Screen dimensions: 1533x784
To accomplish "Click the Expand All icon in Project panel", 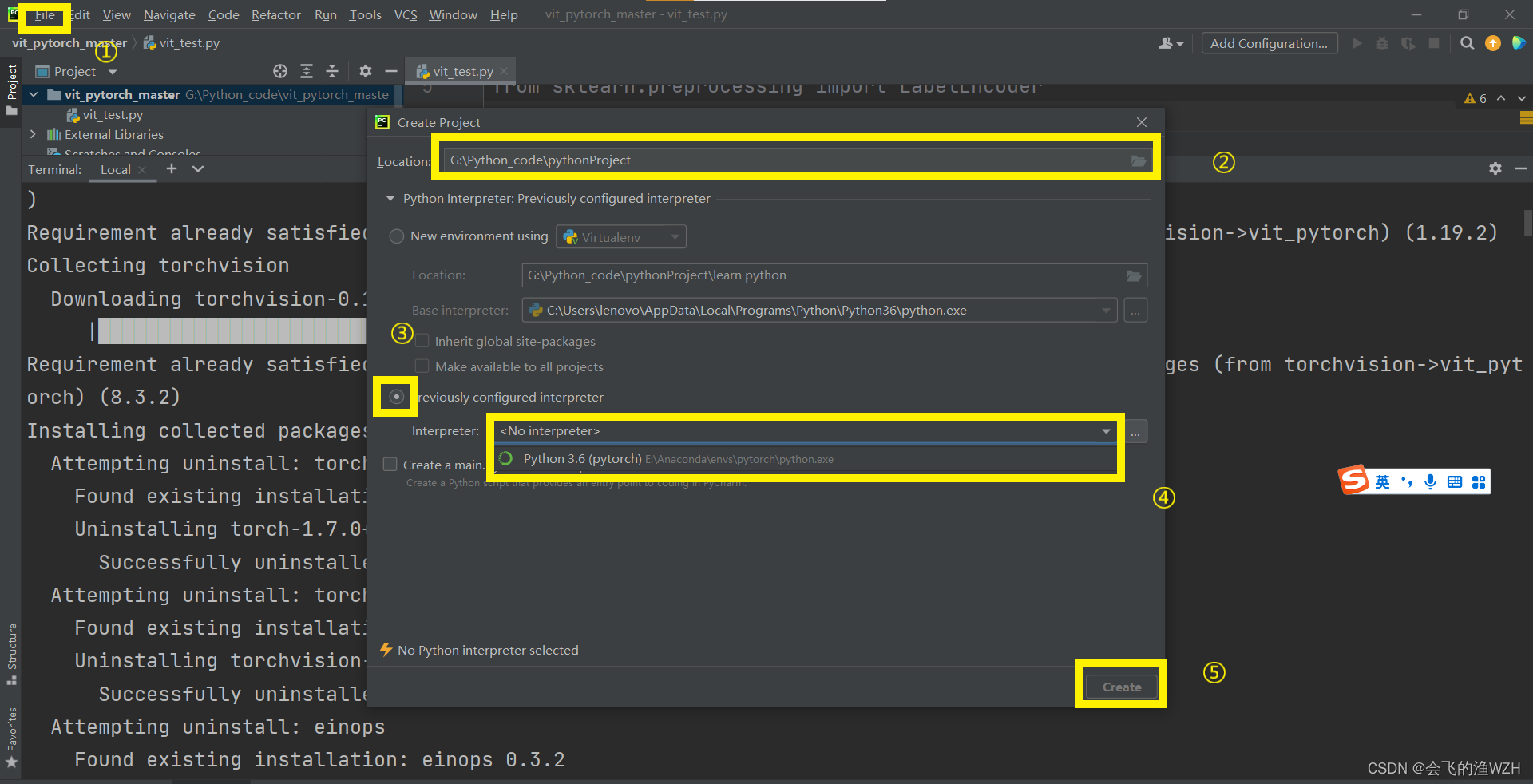I will pos(306,72).
